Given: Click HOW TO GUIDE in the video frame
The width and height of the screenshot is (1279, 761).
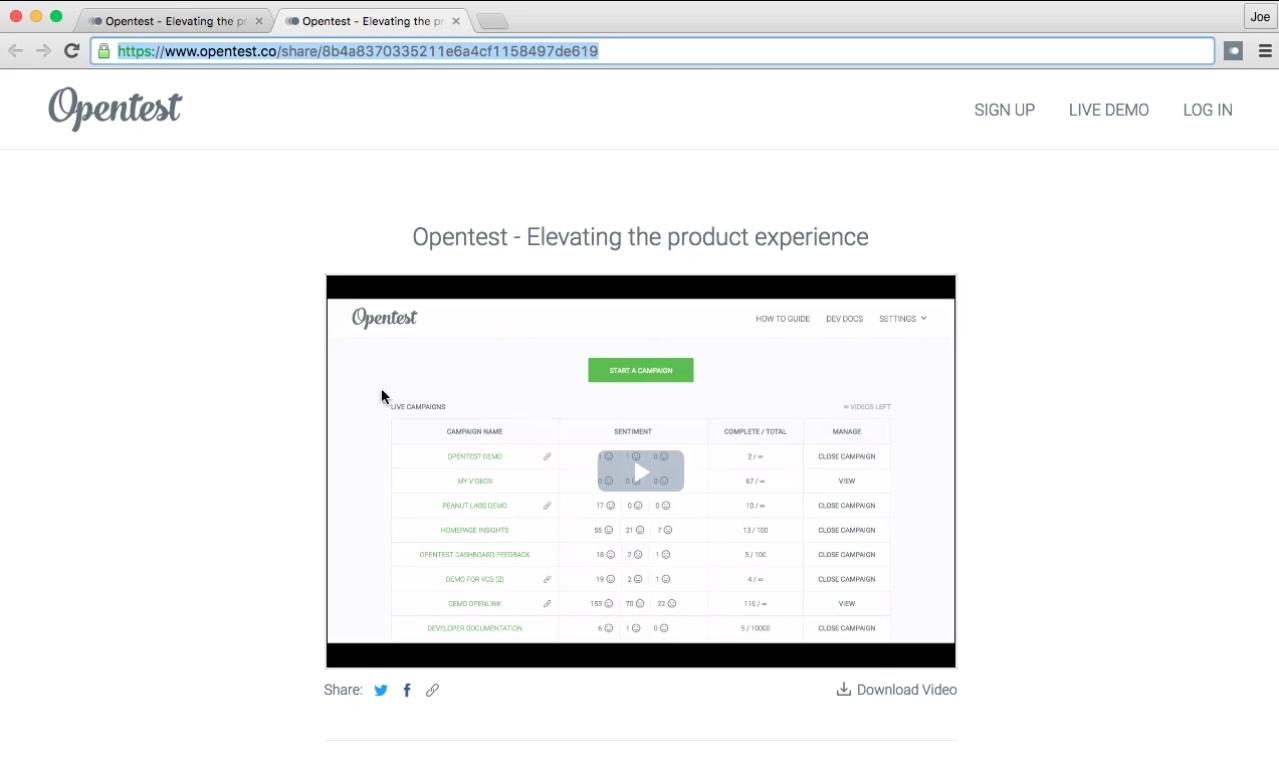Looking at the screenshot, I should click(x=783, y=319).
